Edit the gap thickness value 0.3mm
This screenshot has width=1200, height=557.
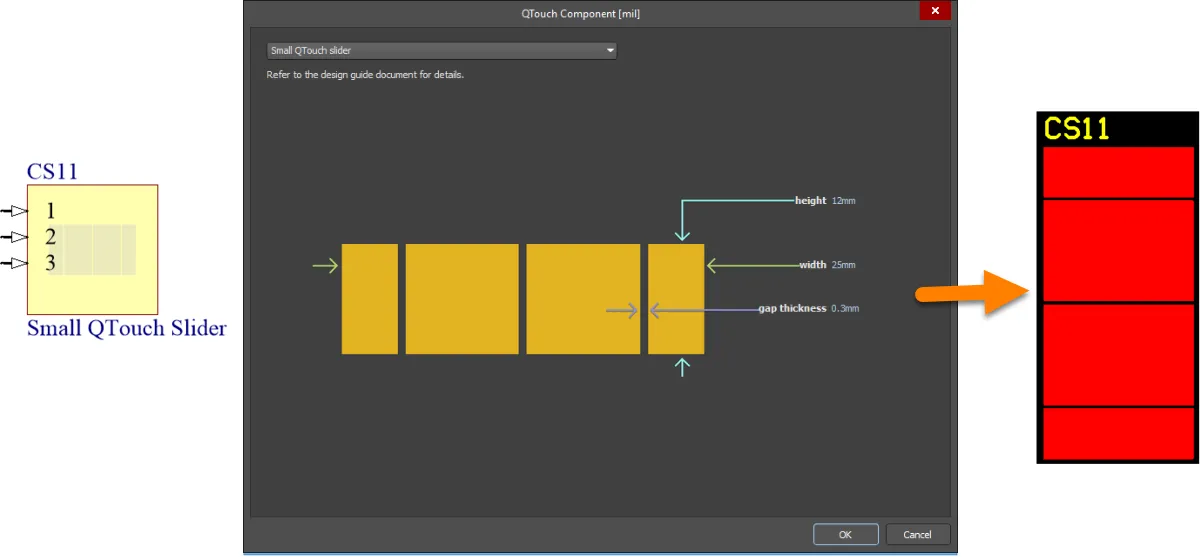click(844, 309)
